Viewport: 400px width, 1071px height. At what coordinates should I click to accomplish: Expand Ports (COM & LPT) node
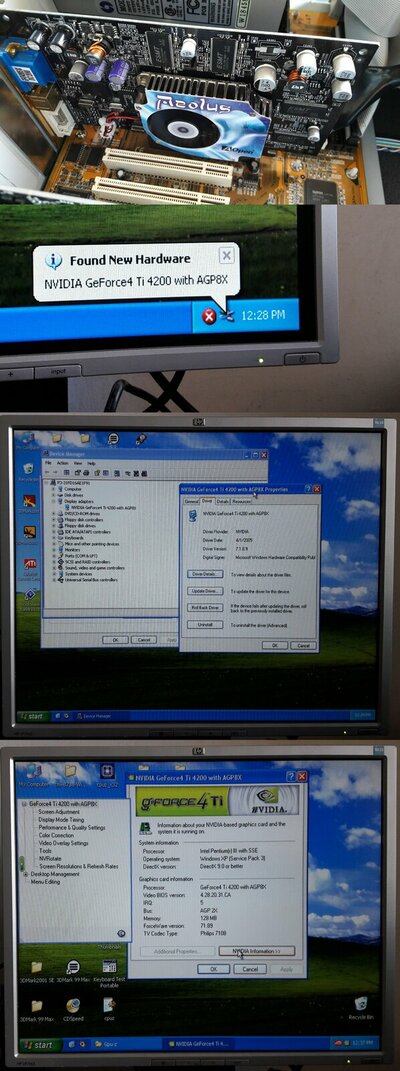(53, 556)
